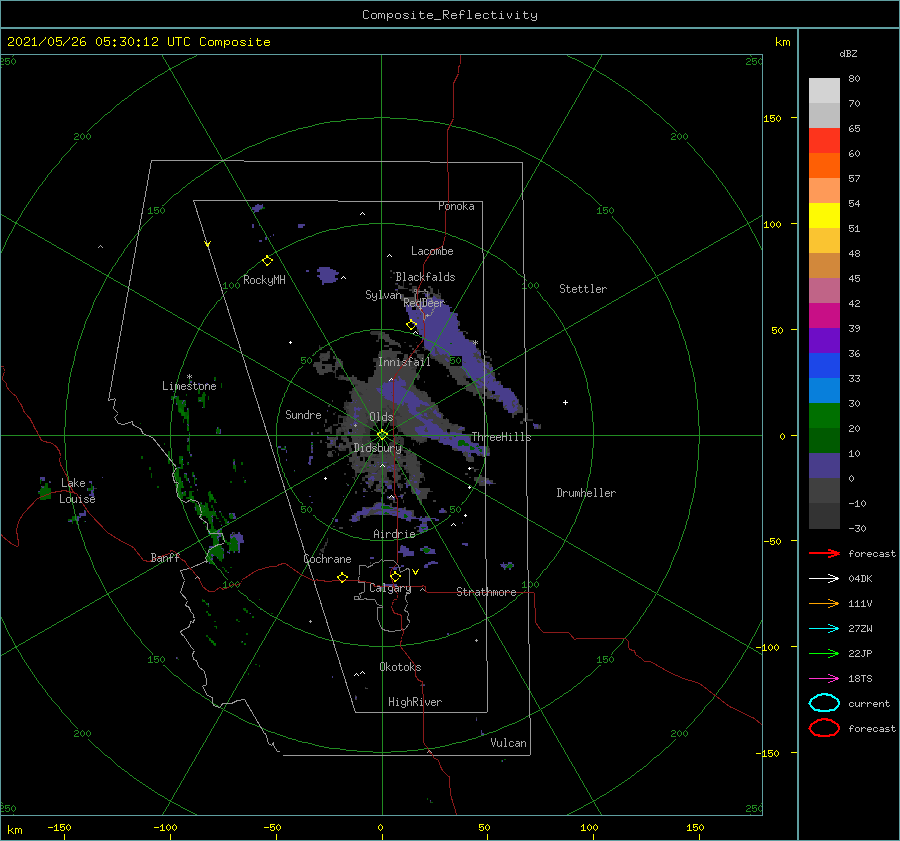
Task: Click the red forecast ellipse icon
Action: [824, 728]
